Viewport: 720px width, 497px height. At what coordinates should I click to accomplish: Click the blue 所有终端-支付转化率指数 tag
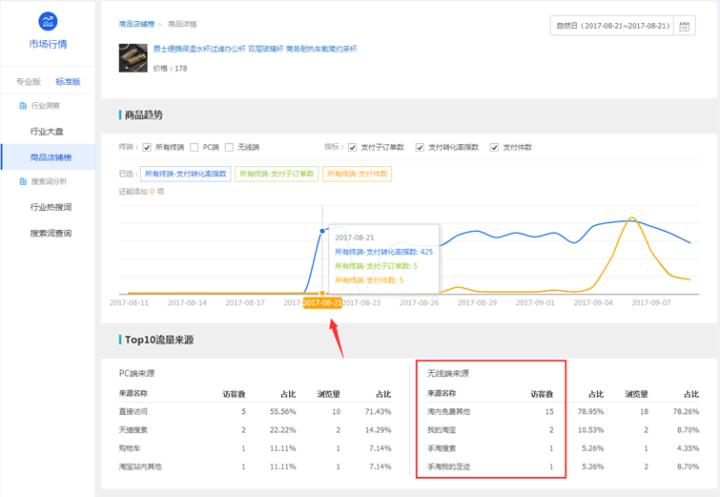click(186, 174)
